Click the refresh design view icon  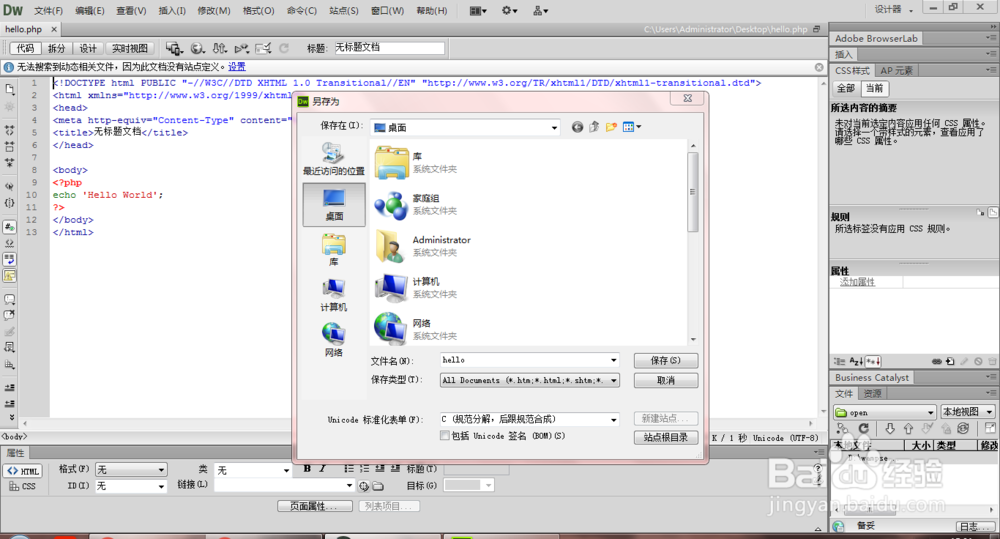point(284,48)
